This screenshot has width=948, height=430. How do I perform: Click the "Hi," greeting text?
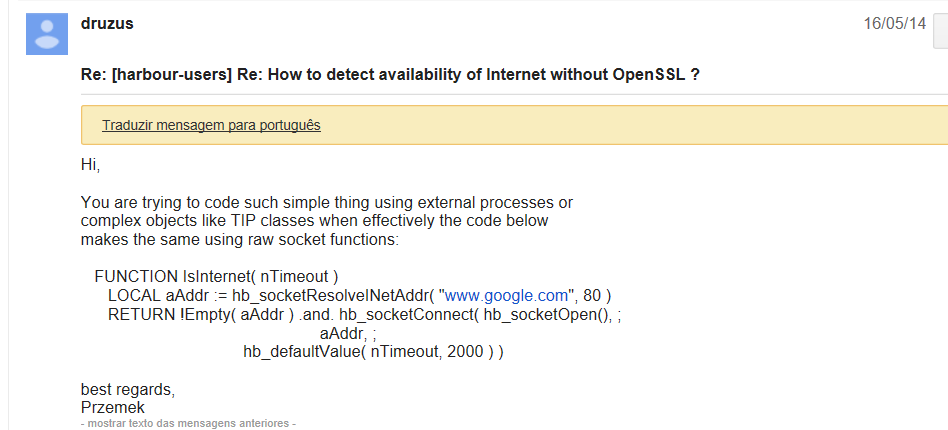91,164
